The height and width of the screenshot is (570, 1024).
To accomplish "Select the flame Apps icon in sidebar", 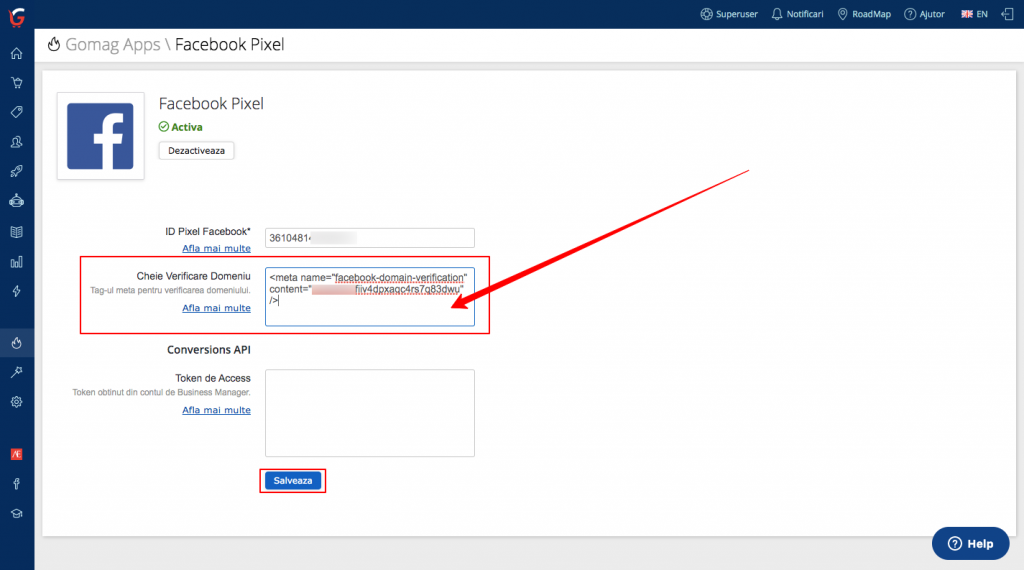I will (17, 343).
